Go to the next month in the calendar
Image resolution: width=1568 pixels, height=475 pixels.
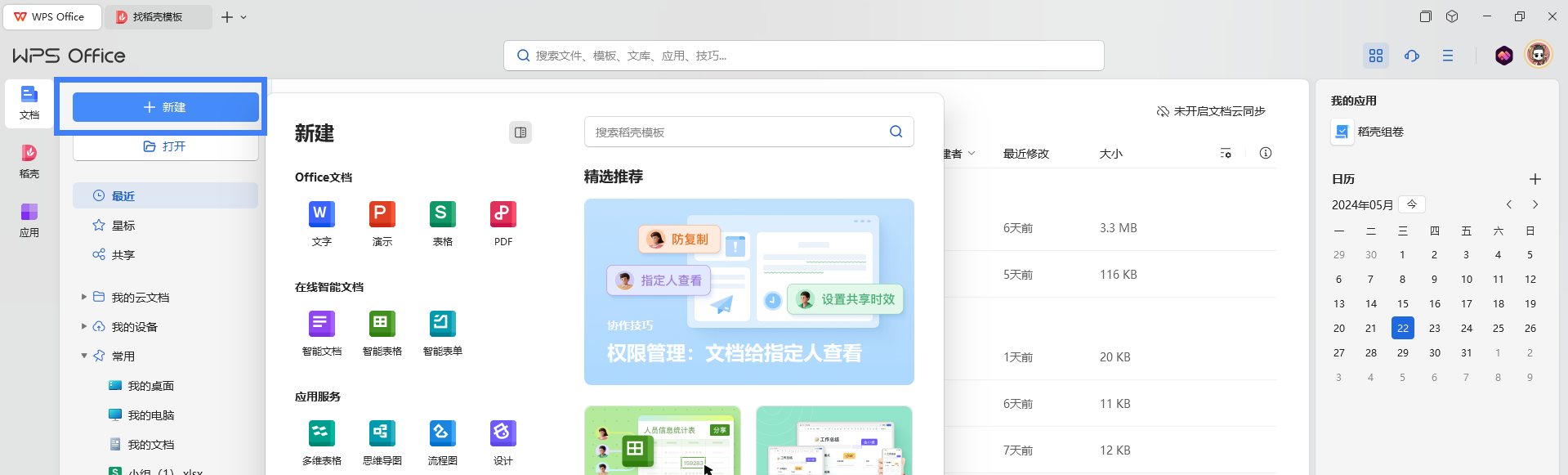point(1535,204)
